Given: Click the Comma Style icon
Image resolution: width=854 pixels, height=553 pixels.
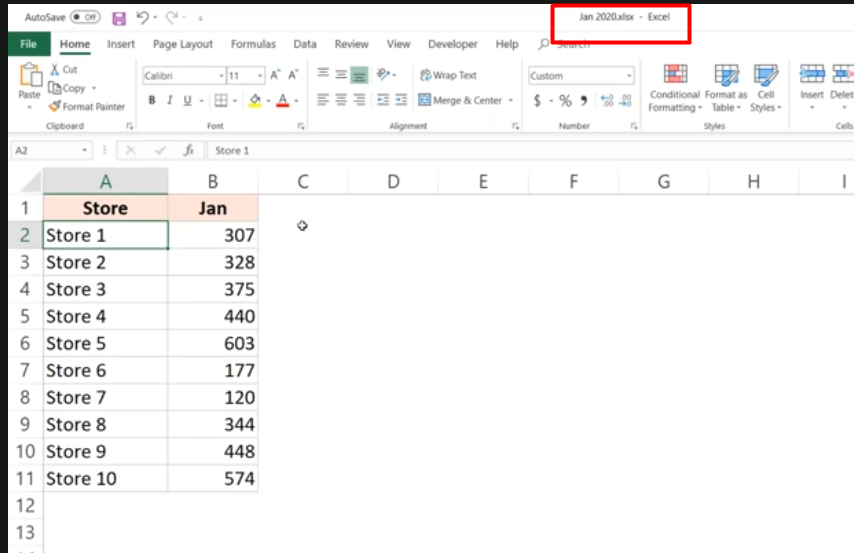Looking at the screenshot, I should (x=584, y=100).
